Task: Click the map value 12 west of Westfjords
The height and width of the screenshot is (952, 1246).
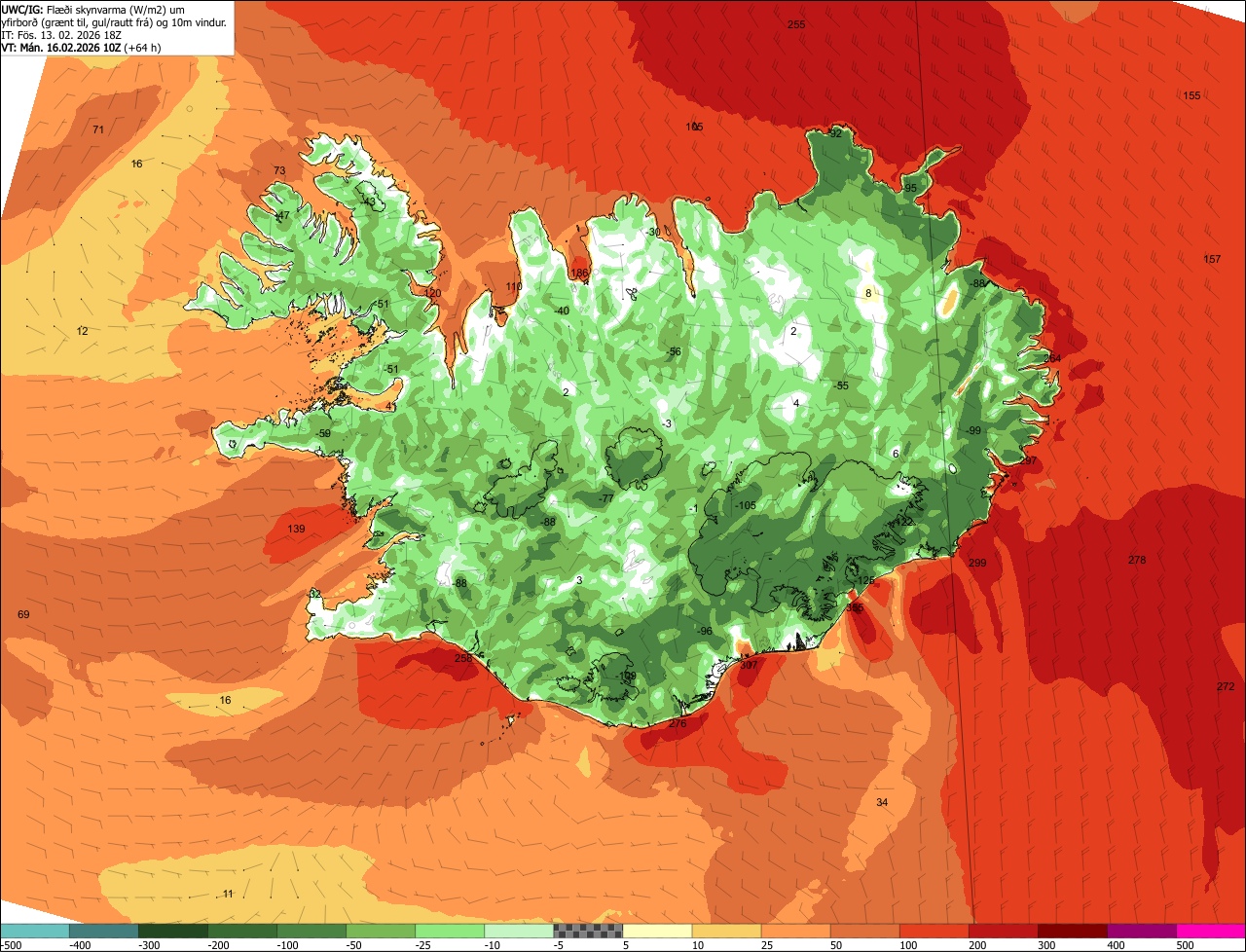Action: coord(82,332)
